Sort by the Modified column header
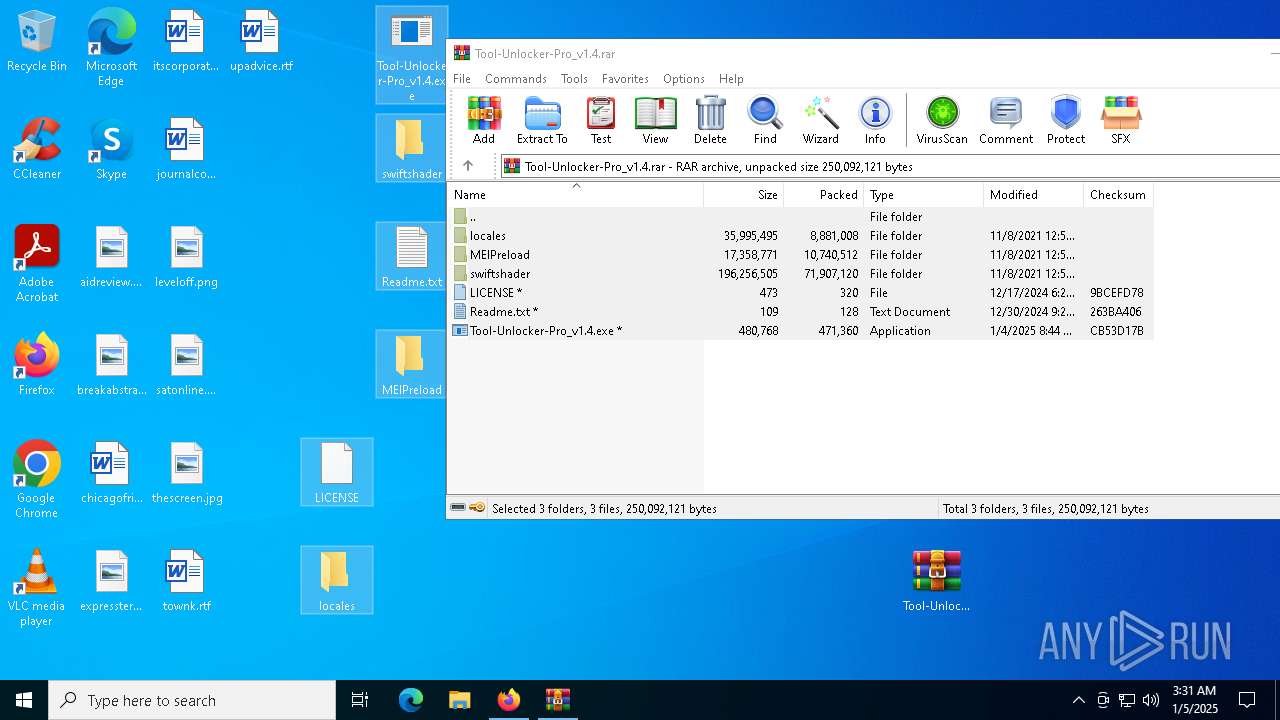 coord(1034,195)
